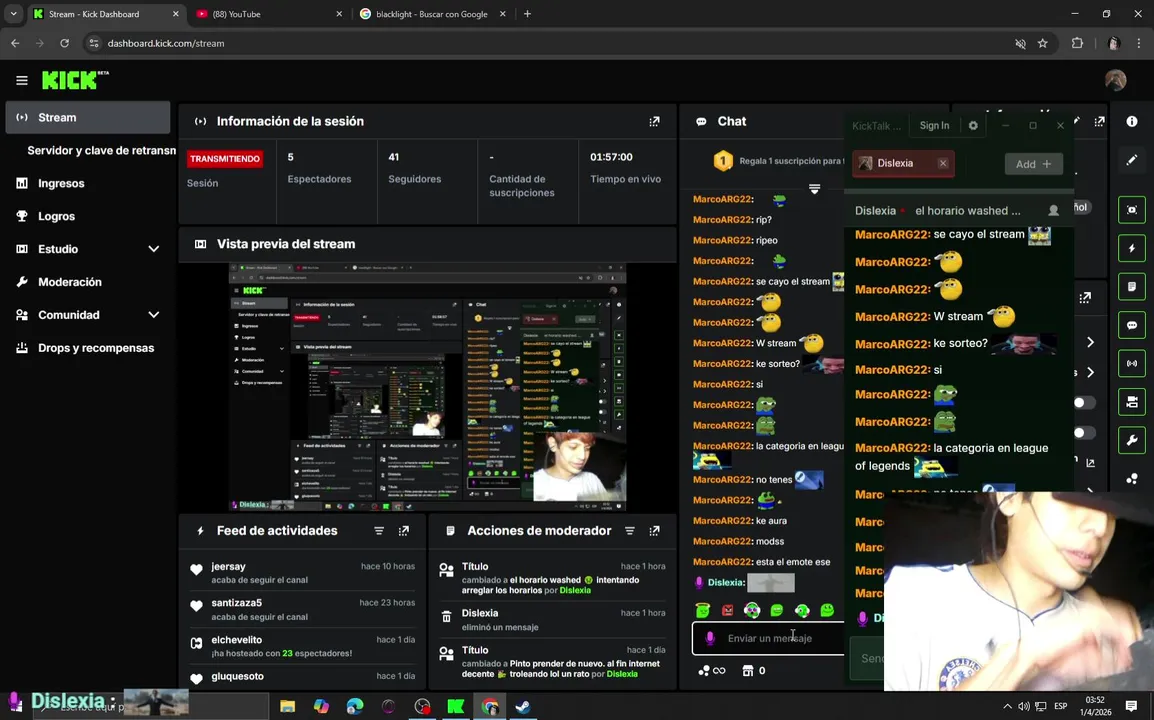Expand the second right-arrow row in settings panel

pyautogui.click(x=1090, y=373)
